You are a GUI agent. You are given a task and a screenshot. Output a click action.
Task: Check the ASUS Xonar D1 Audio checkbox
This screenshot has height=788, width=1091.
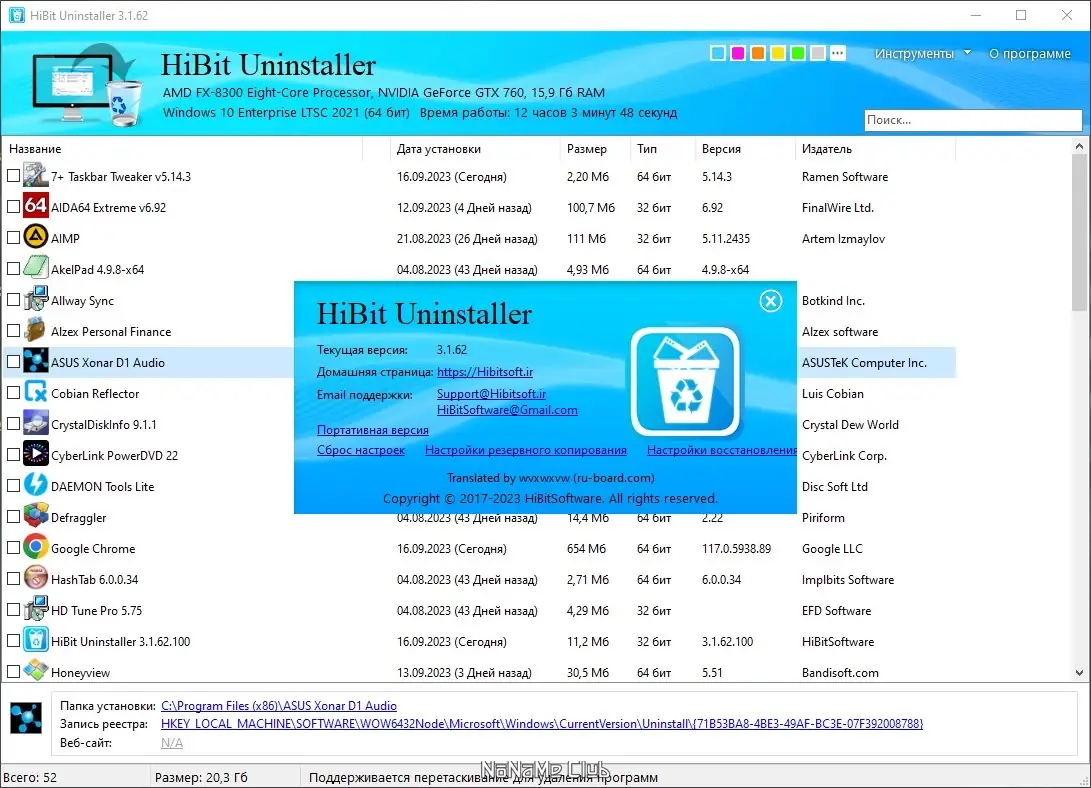coord(13,362)
